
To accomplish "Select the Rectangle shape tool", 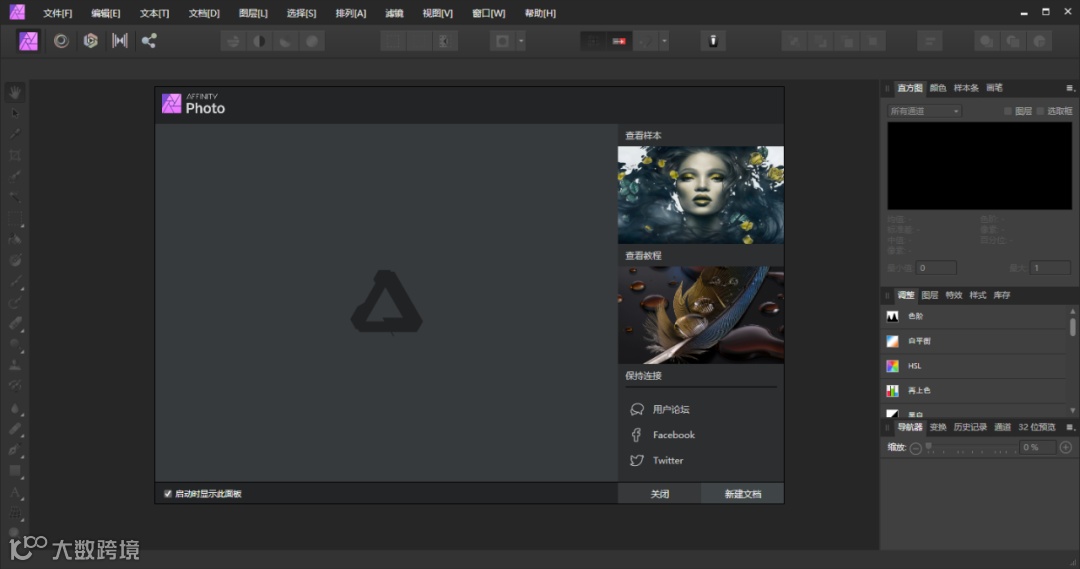I will (x=14, y=471).
